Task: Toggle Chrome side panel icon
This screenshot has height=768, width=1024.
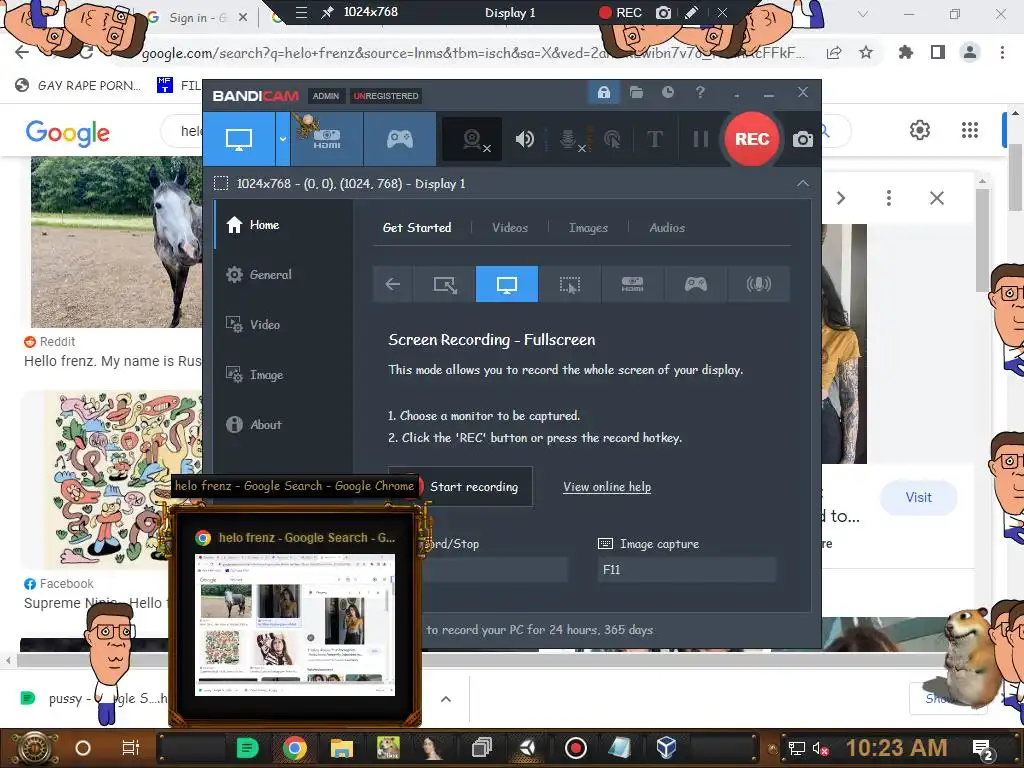Action: pos(938,52)
